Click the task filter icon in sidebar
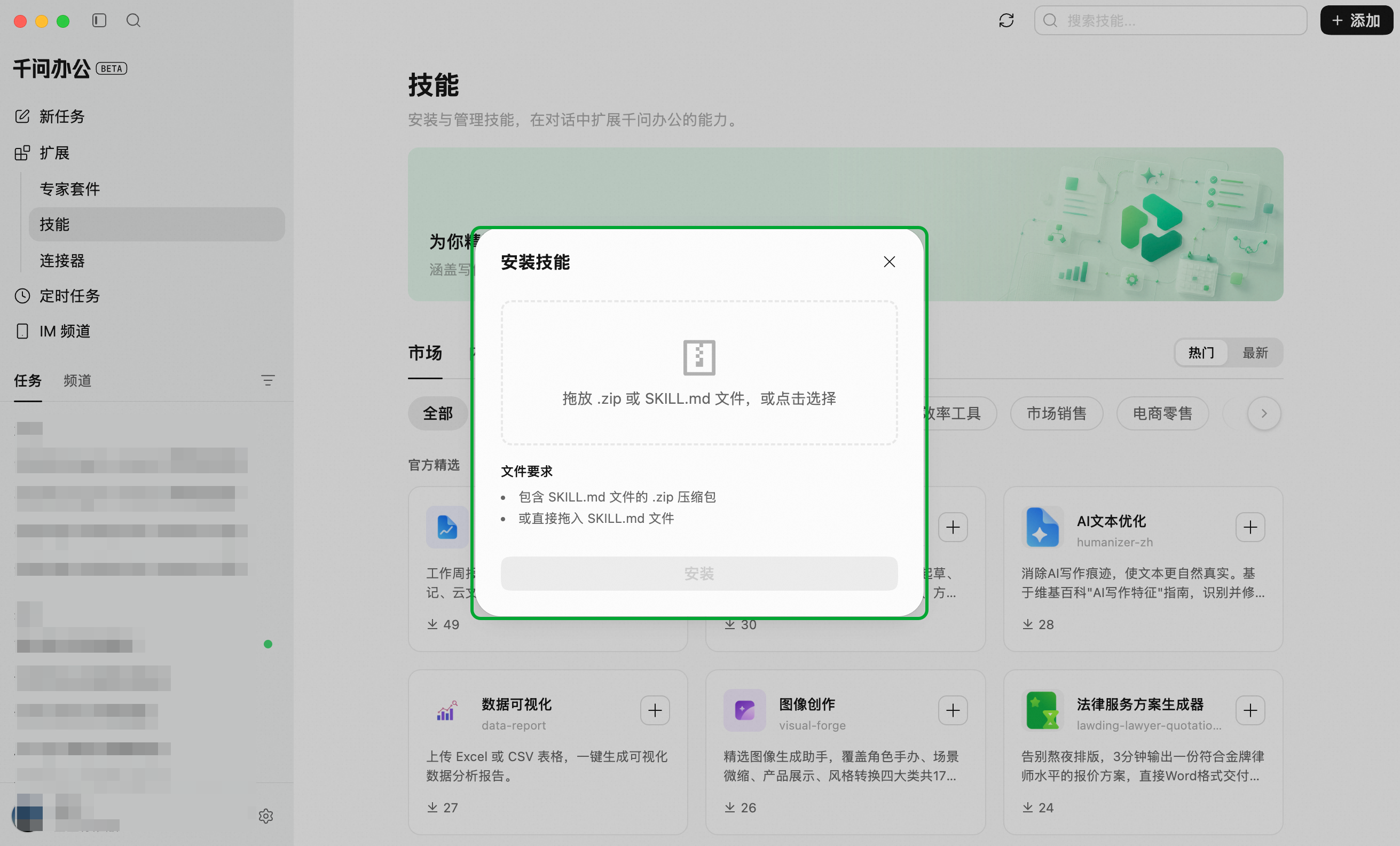 pos(268,380)
